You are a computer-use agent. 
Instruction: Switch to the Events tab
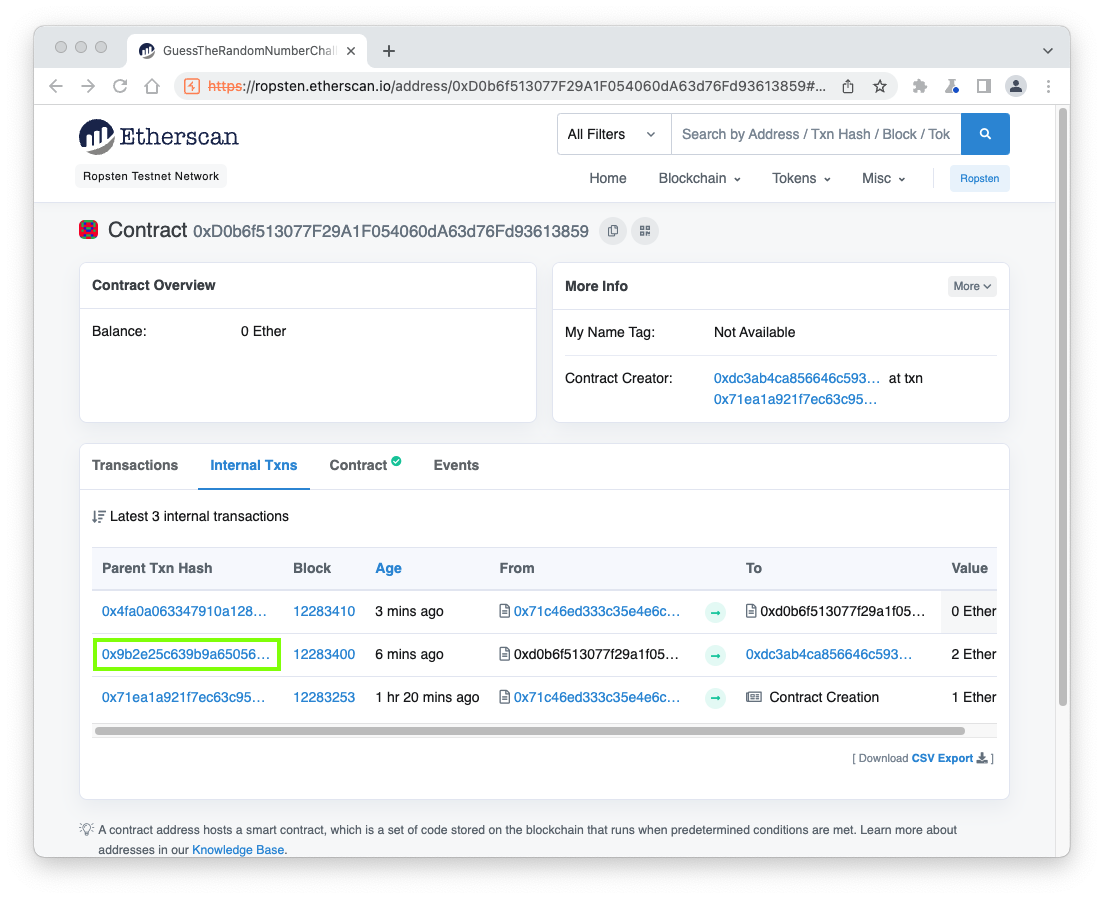(x=456, y=465)
